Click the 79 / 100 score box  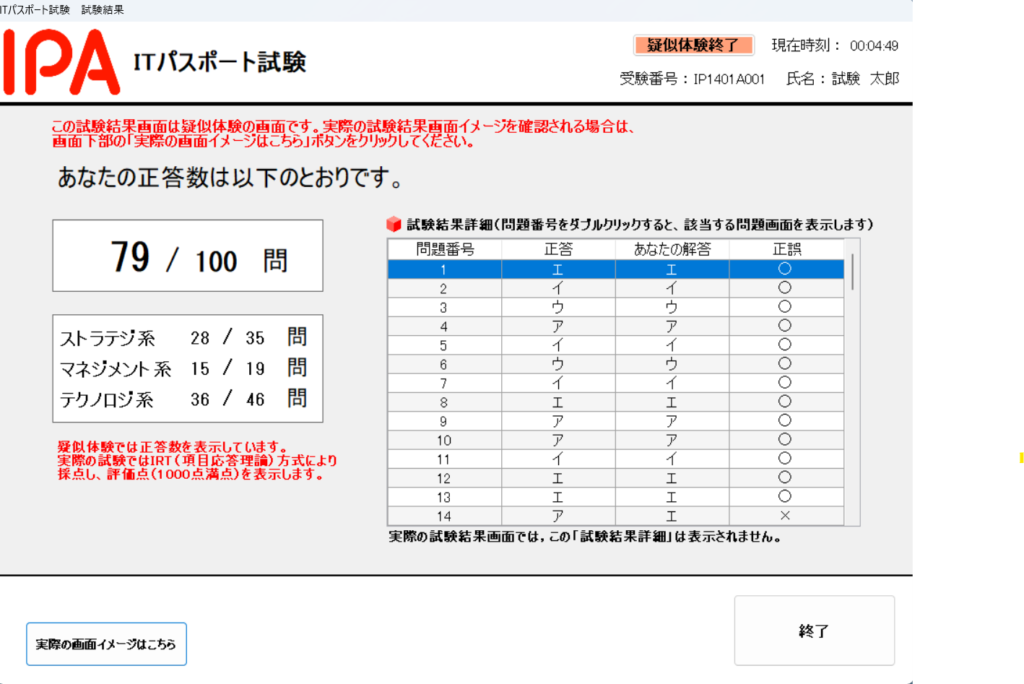point(188,256)
